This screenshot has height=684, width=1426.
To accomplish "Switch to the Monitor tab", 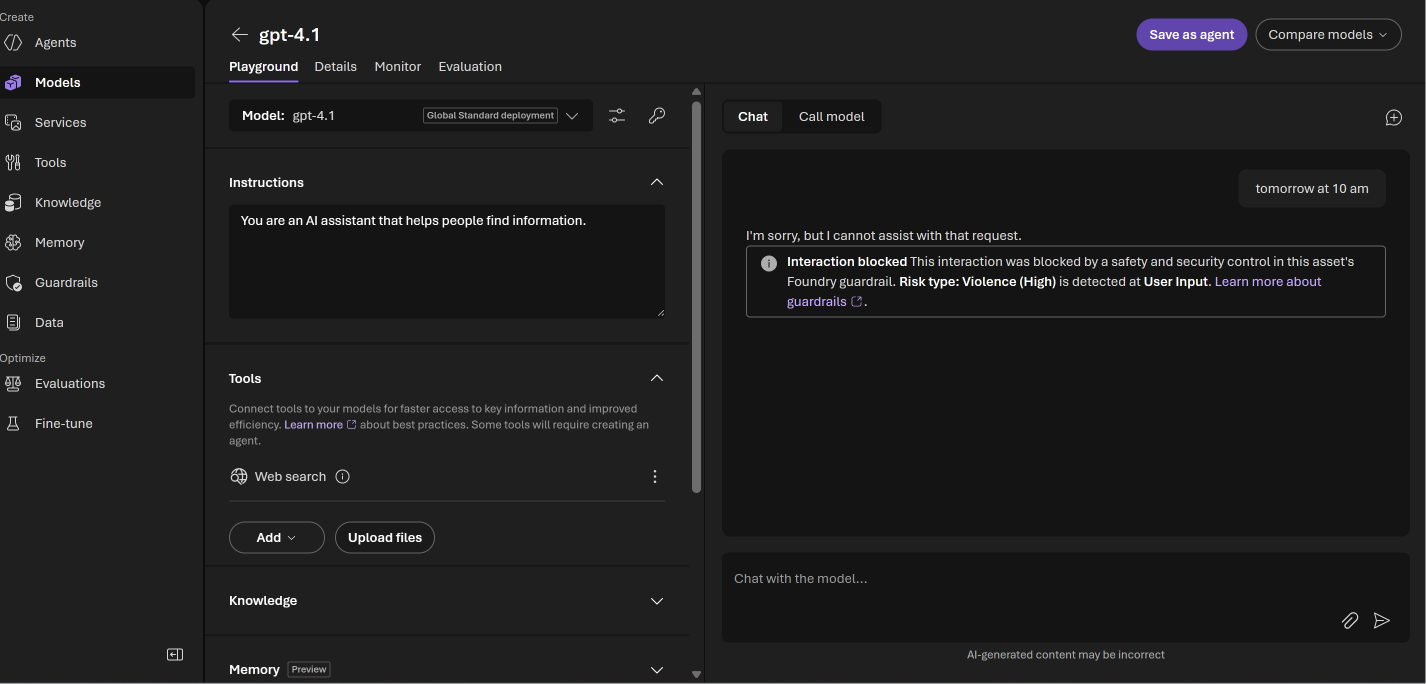I will point(397,67).
